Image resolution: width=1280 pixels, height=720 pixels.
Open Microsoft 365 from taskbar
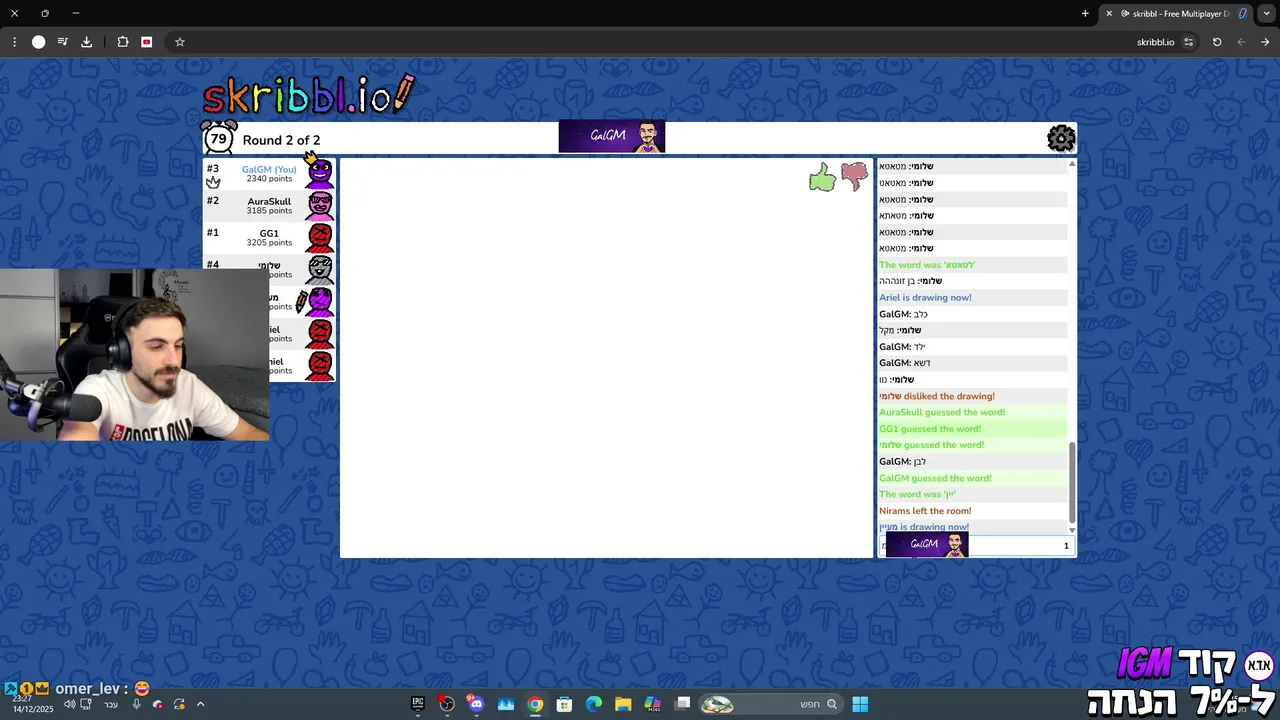pos(653,704)
